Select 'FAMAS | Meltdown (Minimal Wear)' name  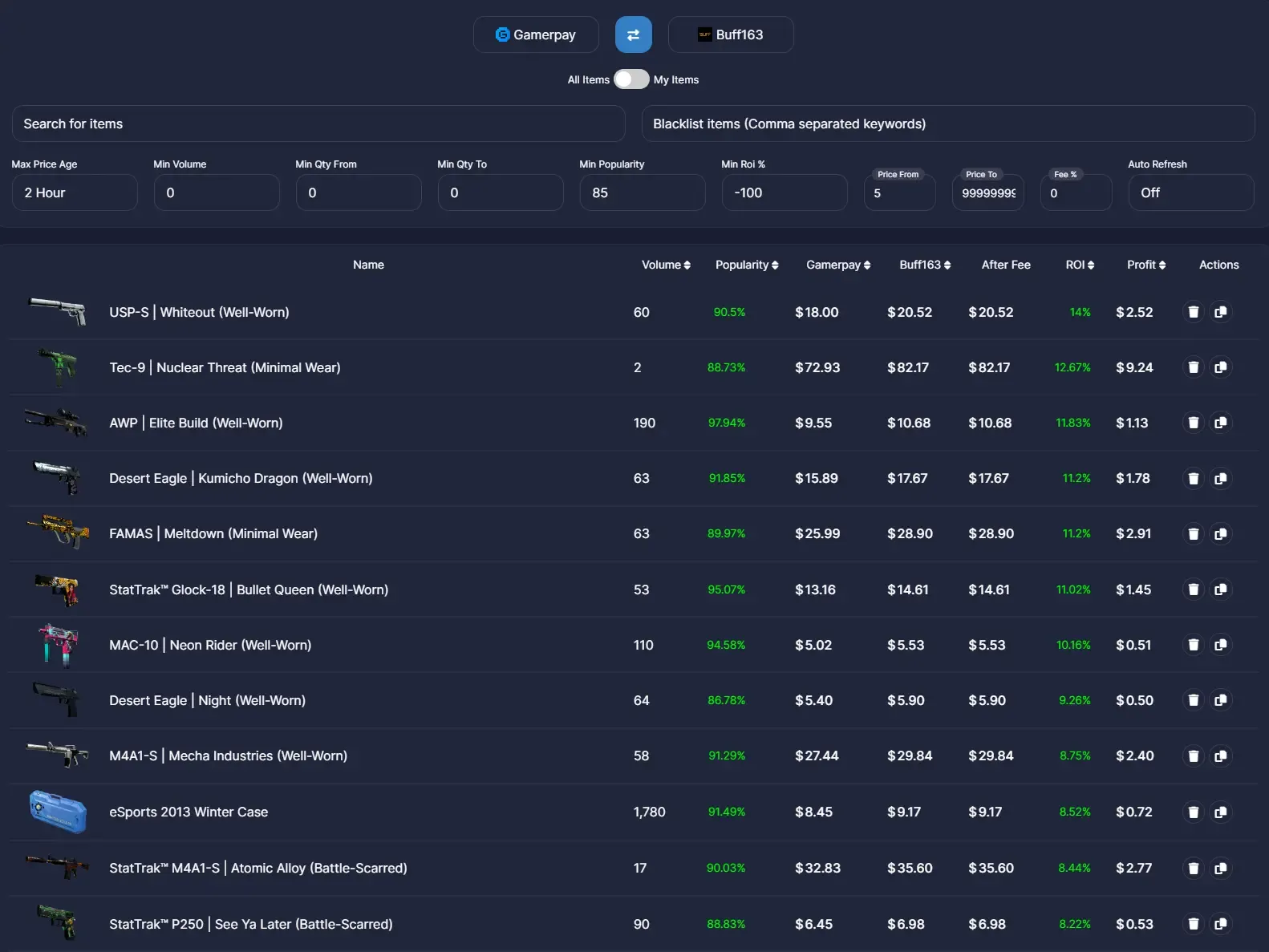pyautogui.click(x=213, y=533)
